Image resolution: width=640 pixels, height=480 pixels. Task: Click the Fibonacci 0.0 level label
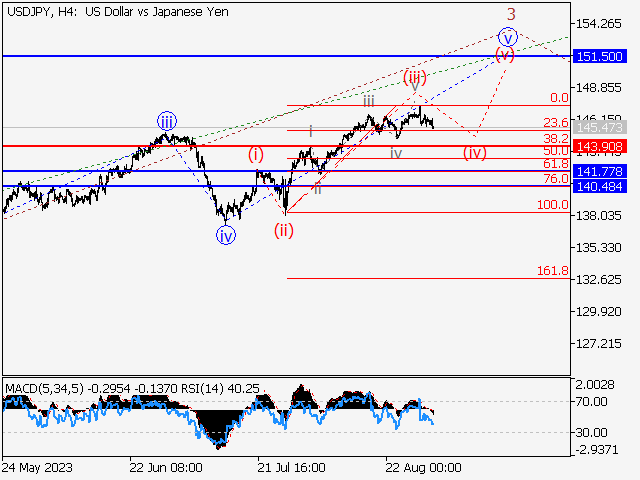(559, 98)
